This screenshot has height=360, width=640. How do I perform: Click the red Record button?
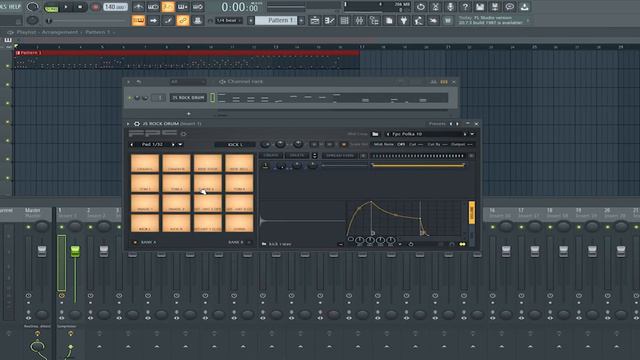[x=96, y=7]
